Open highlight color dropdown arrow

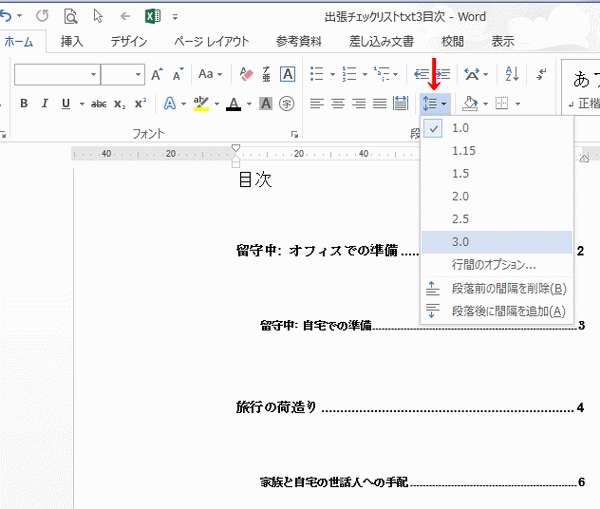pyautogui.click(x=217, y=104)
